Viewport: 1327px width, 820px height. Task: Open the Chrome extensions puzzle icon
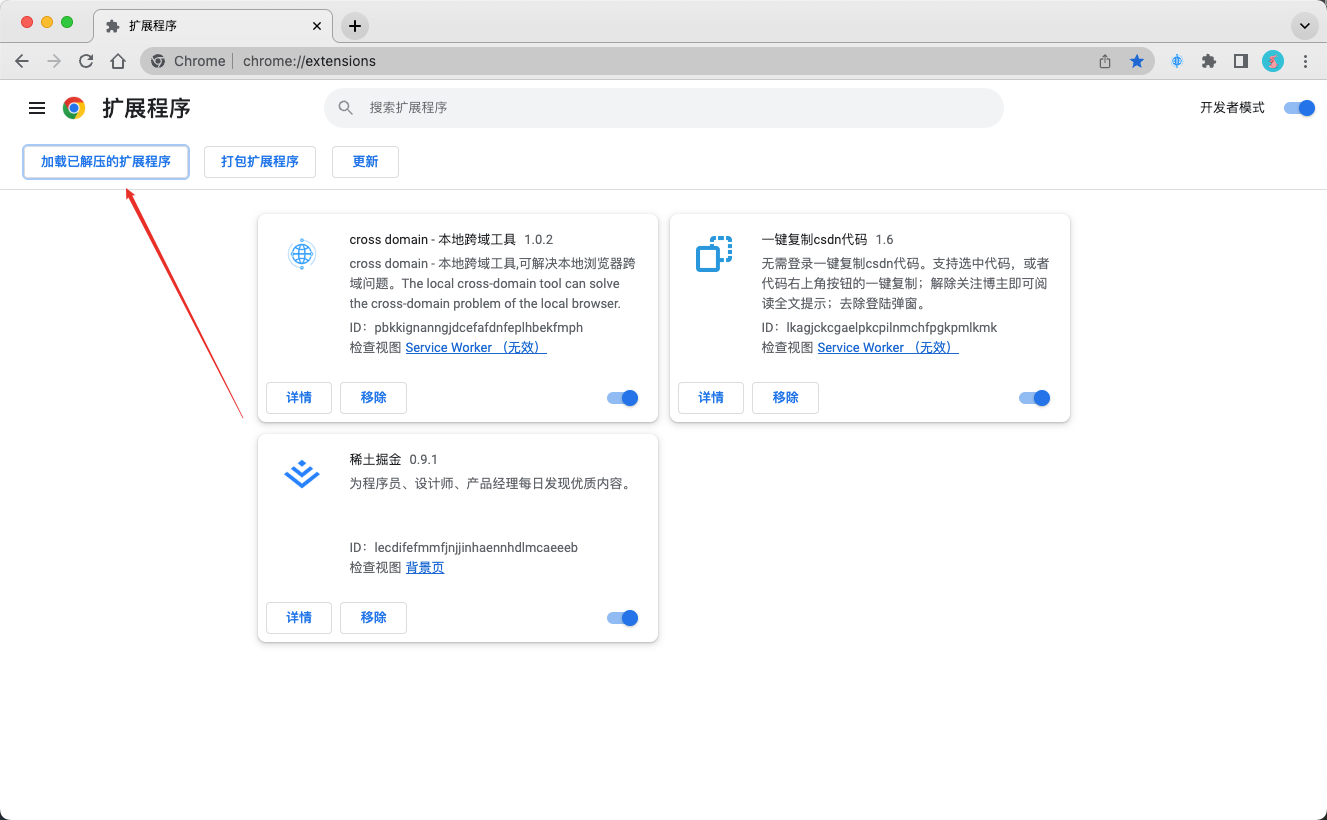click(x=1208, y=61)
